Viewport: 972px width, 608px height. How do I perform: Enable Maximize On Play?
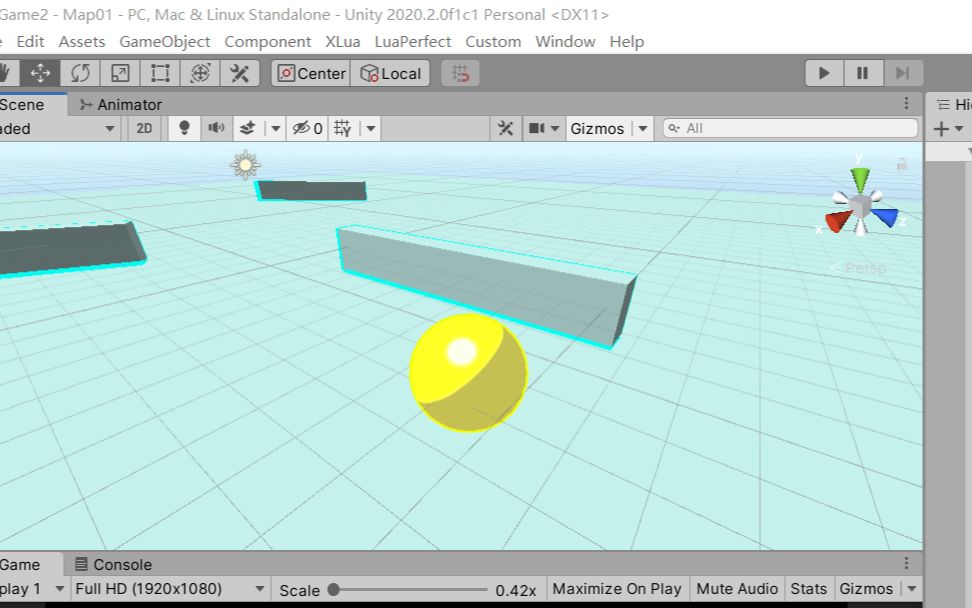pyautogui.click(x=616, y=589)
